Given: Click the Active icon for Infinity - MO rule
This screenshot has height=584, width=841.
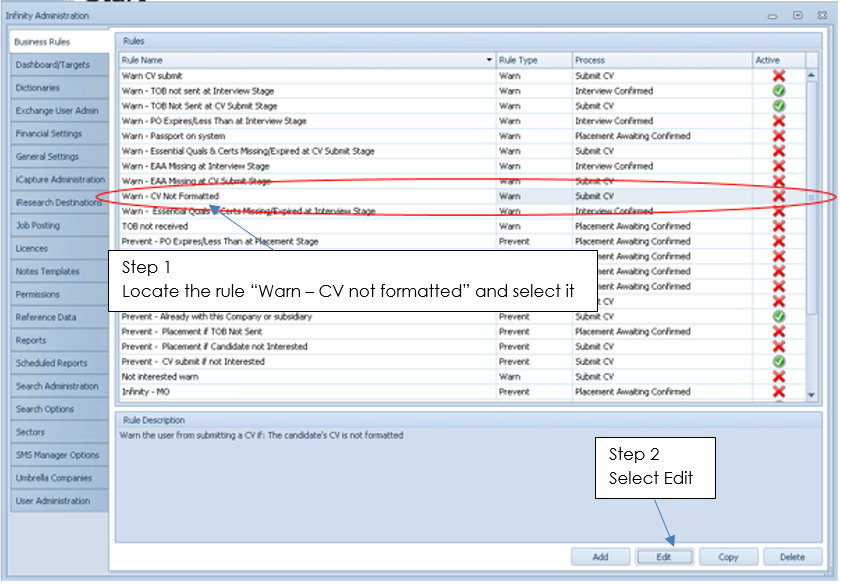Looking at the screenshot, I should point(779,392).
